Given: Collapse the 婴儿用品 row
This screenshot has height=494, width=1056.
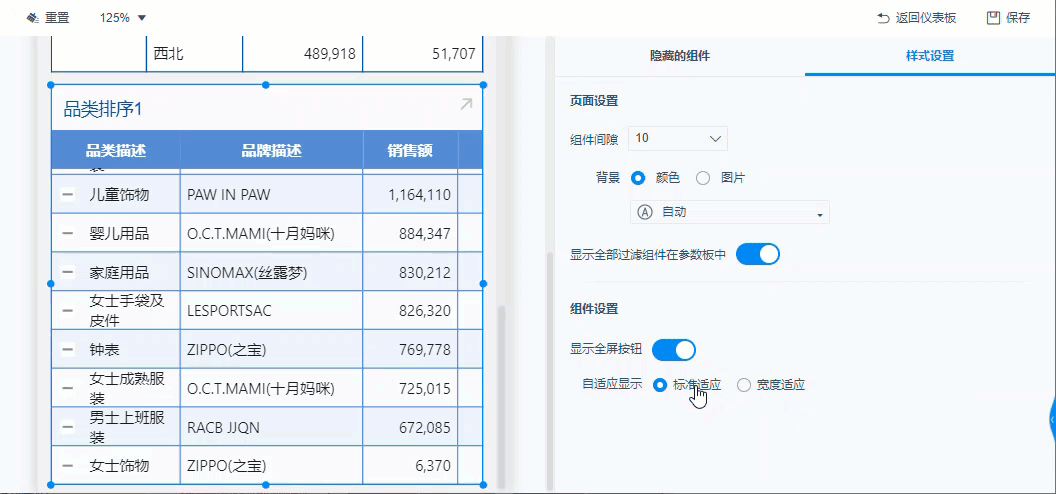Looking at the screenshot, I should coord(68,234).
